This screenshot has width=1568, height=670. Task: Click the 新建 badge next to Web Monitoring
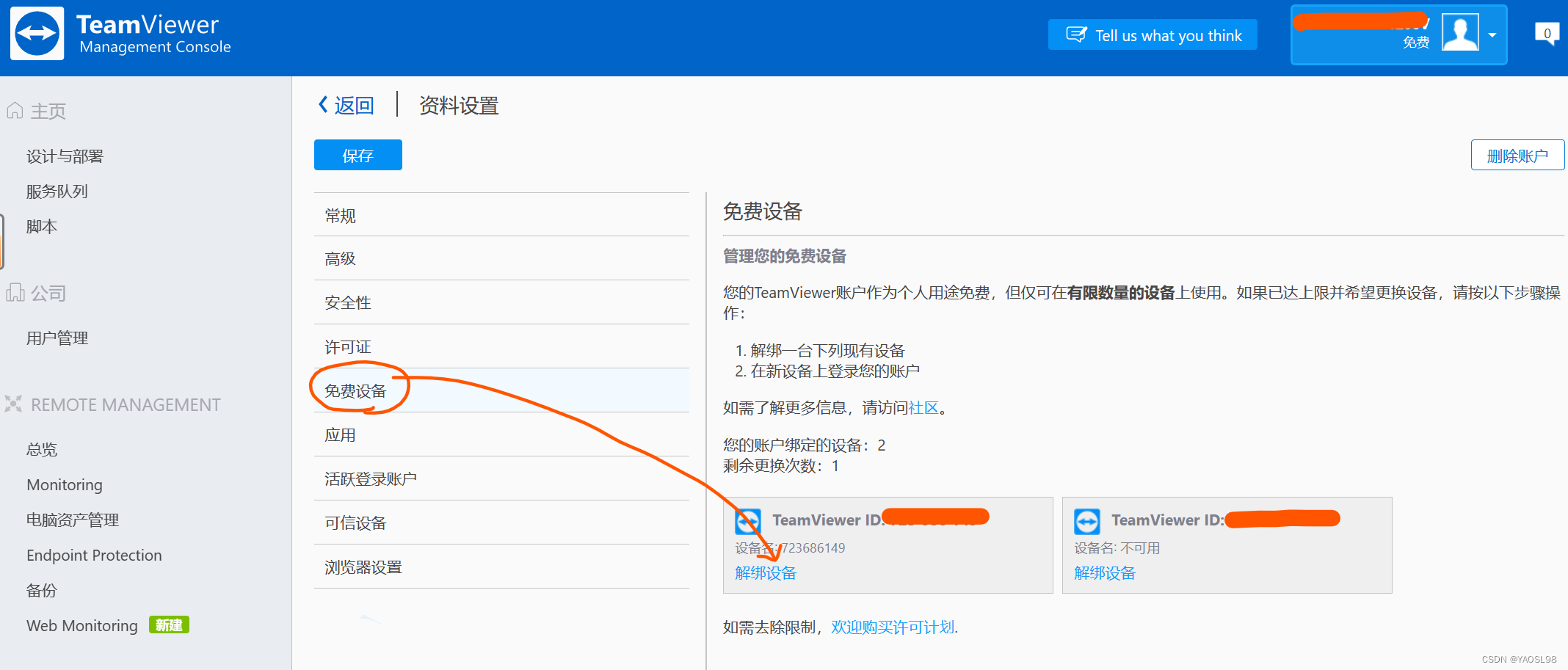click(169, 625)
